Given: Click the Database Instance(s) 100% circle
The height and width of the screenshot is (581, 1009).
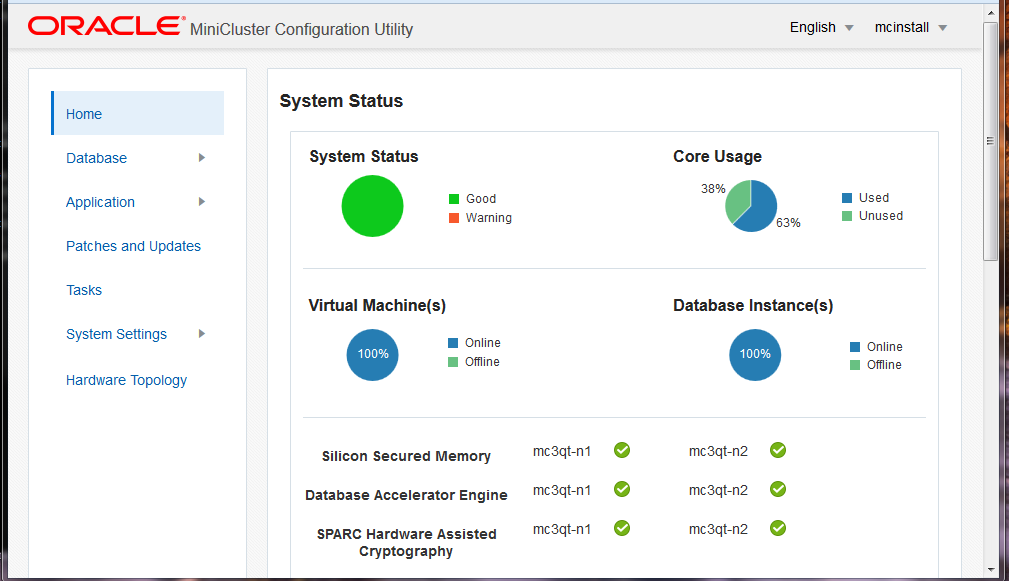Looking at the screenshot, I should 755,355.
